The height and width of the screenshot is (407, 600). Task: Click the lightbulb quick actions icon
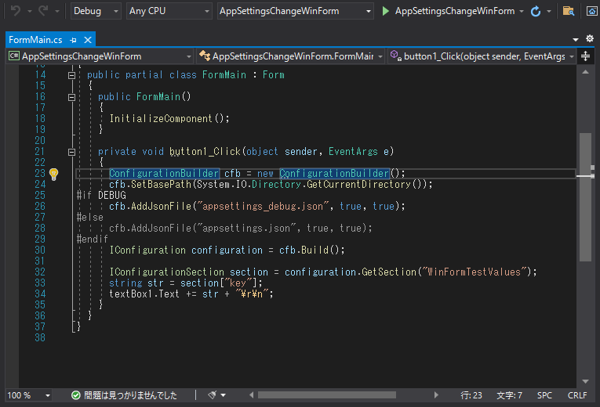[54, 174]
